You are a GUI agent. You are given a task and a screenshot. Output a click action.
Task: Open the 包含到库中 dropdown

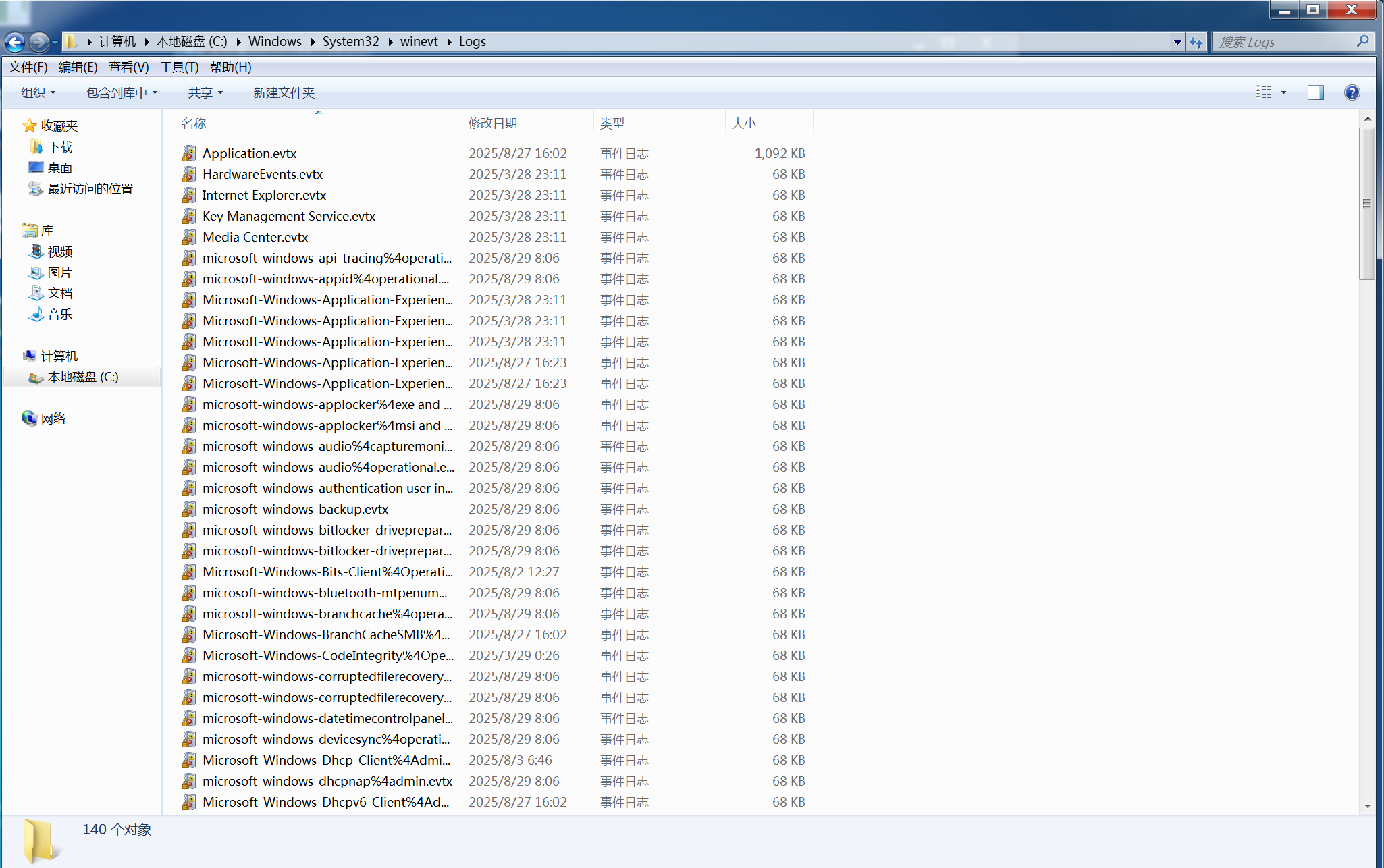tap(122, 92)
